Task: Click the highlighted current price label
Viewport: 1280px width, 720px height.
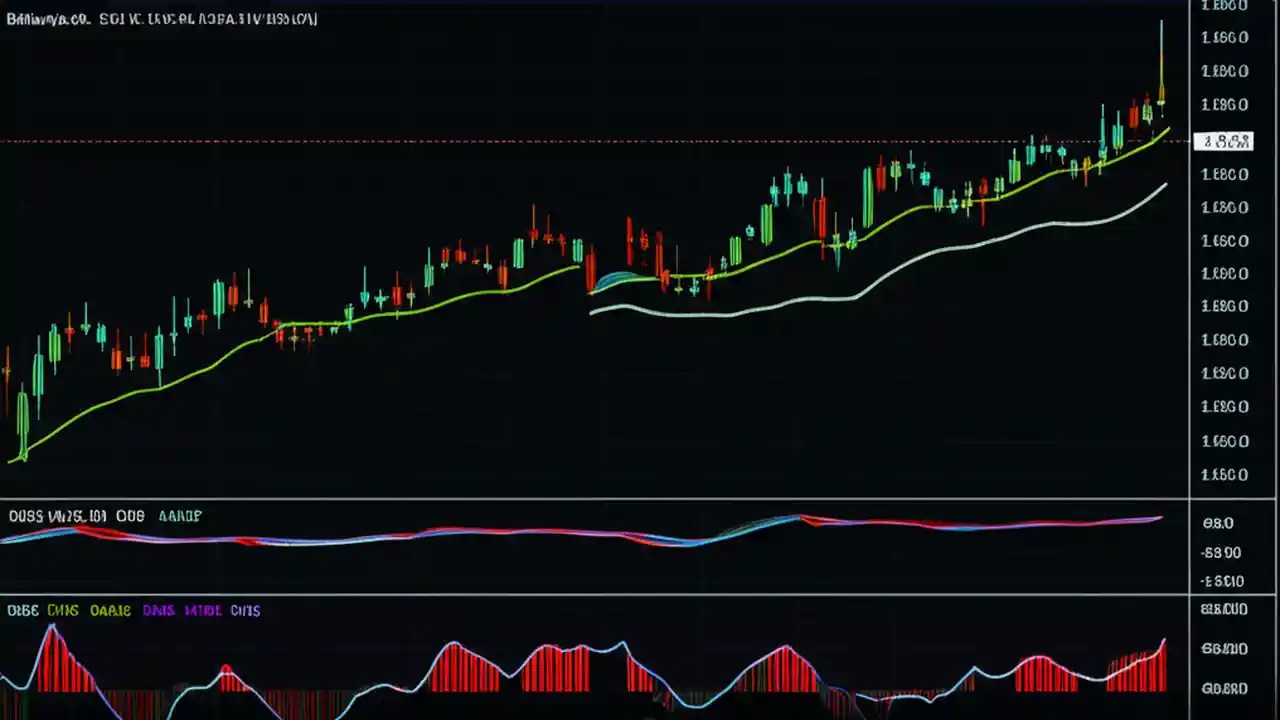Action: (x=1225, y=141)
